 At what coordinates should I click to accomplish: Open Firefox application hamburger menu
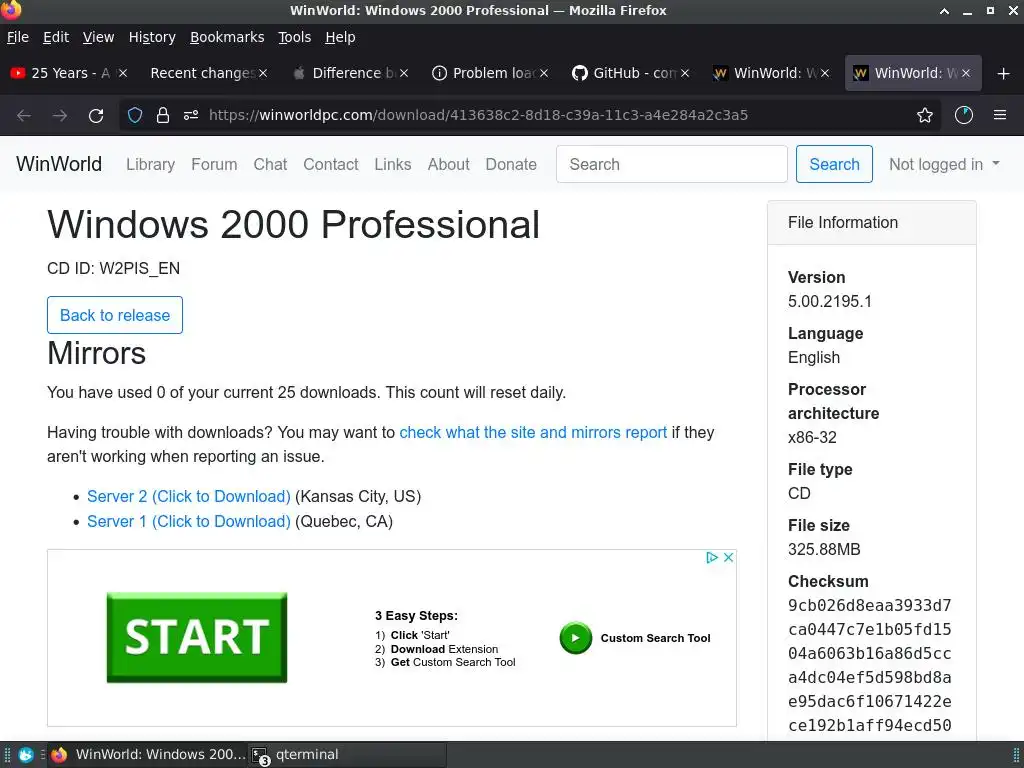[1000, 116]
